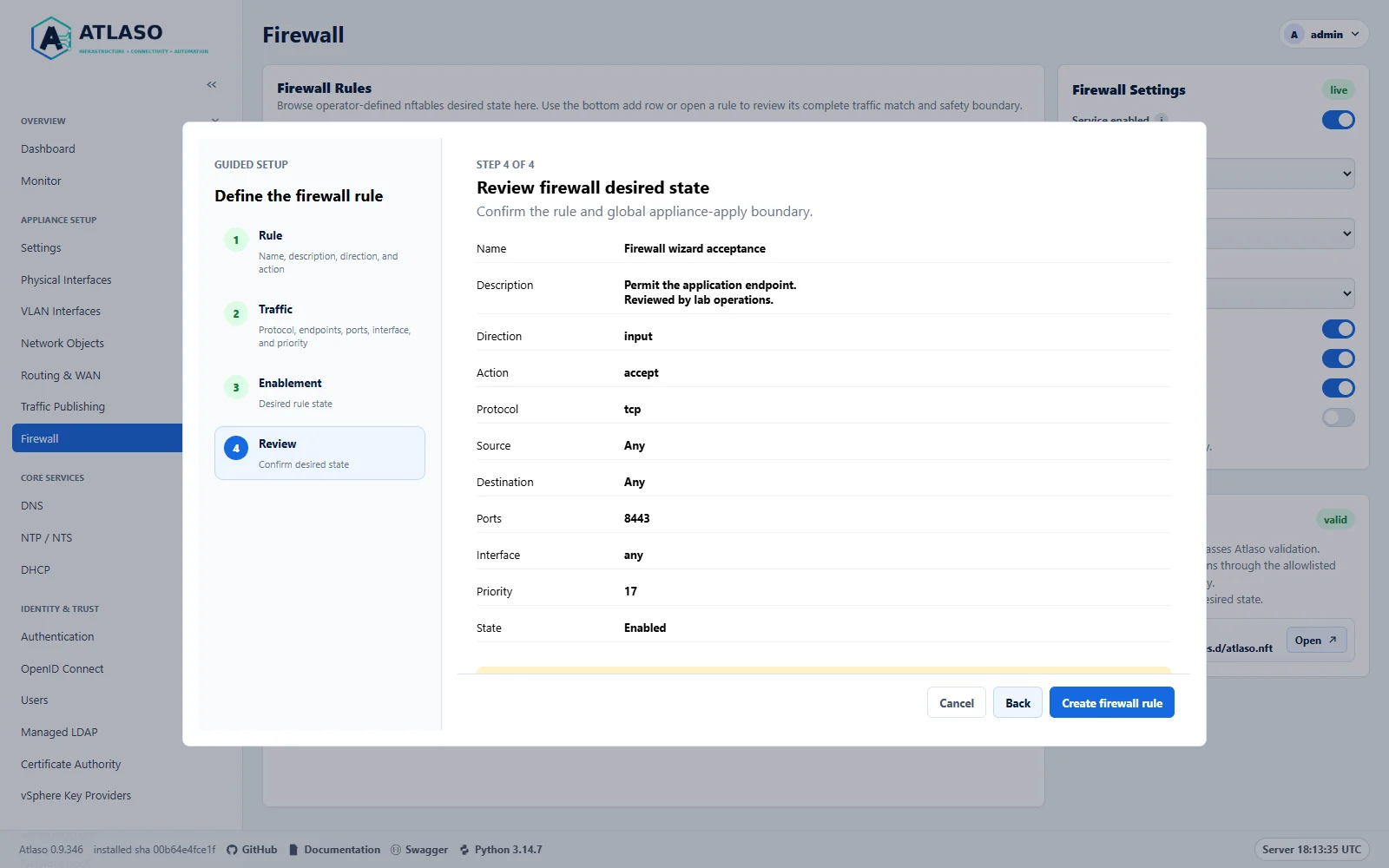This screenshot has height=868, width=1389.
Task: Click the installed sha 00b64e4fce1f text
Action: [155, 850]
